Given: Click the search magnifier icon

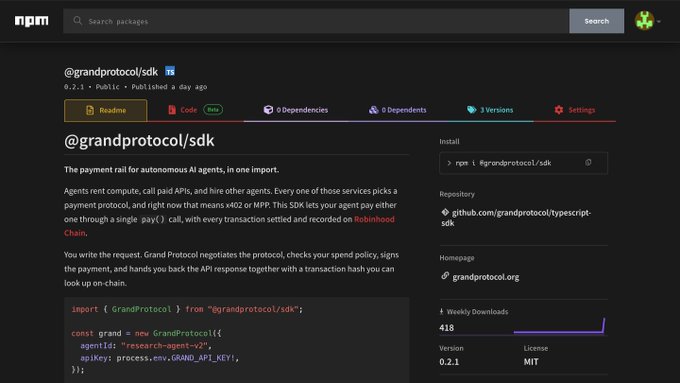Looking at the screenshot, I should [x=78, y=20].
